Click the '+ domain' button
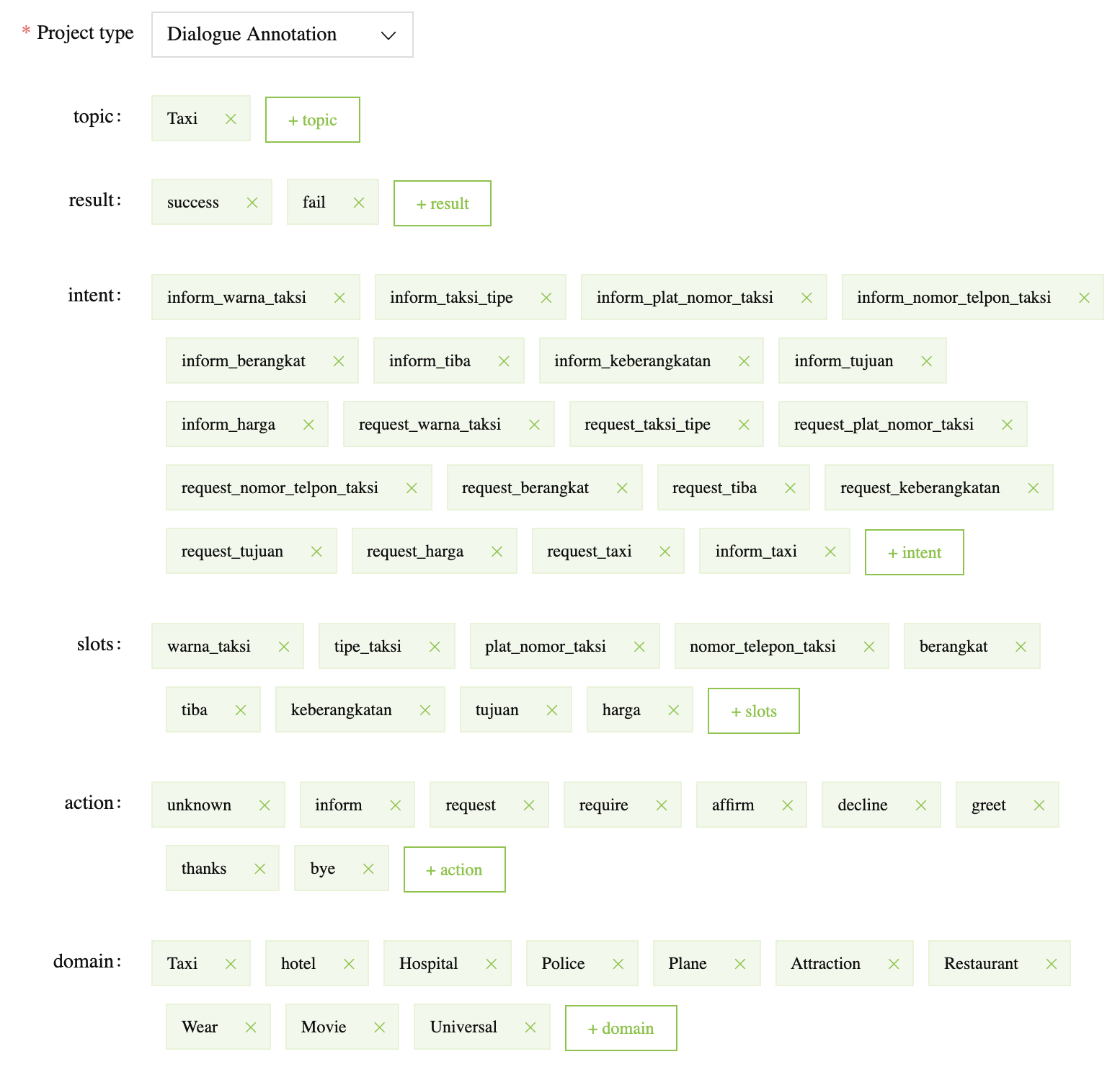The width and height of the screenshot is (1120, 1080). [621, 1028]
